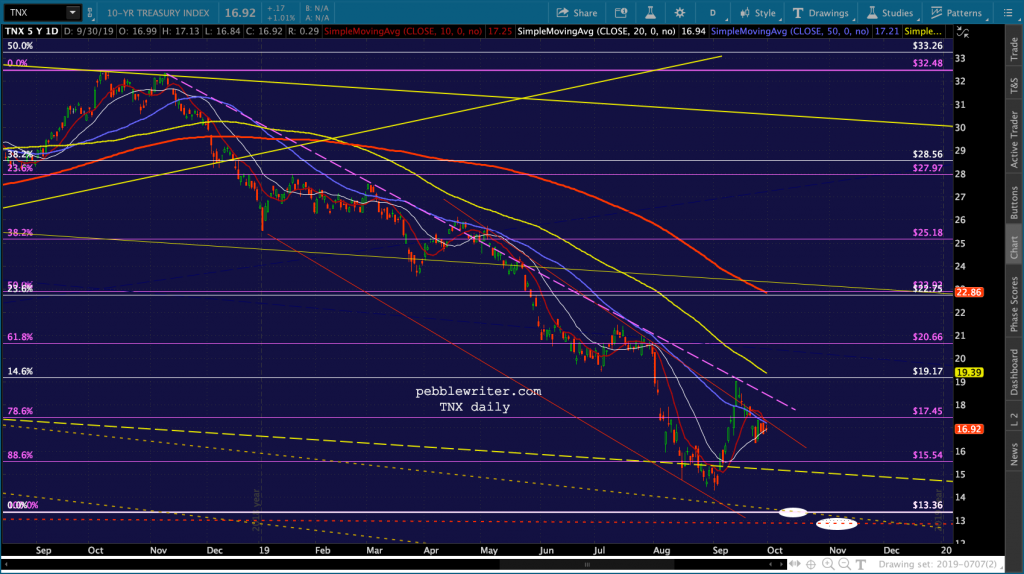Click the Share button
This screenshot has height=574, width=1024.
tap(577, 12)
